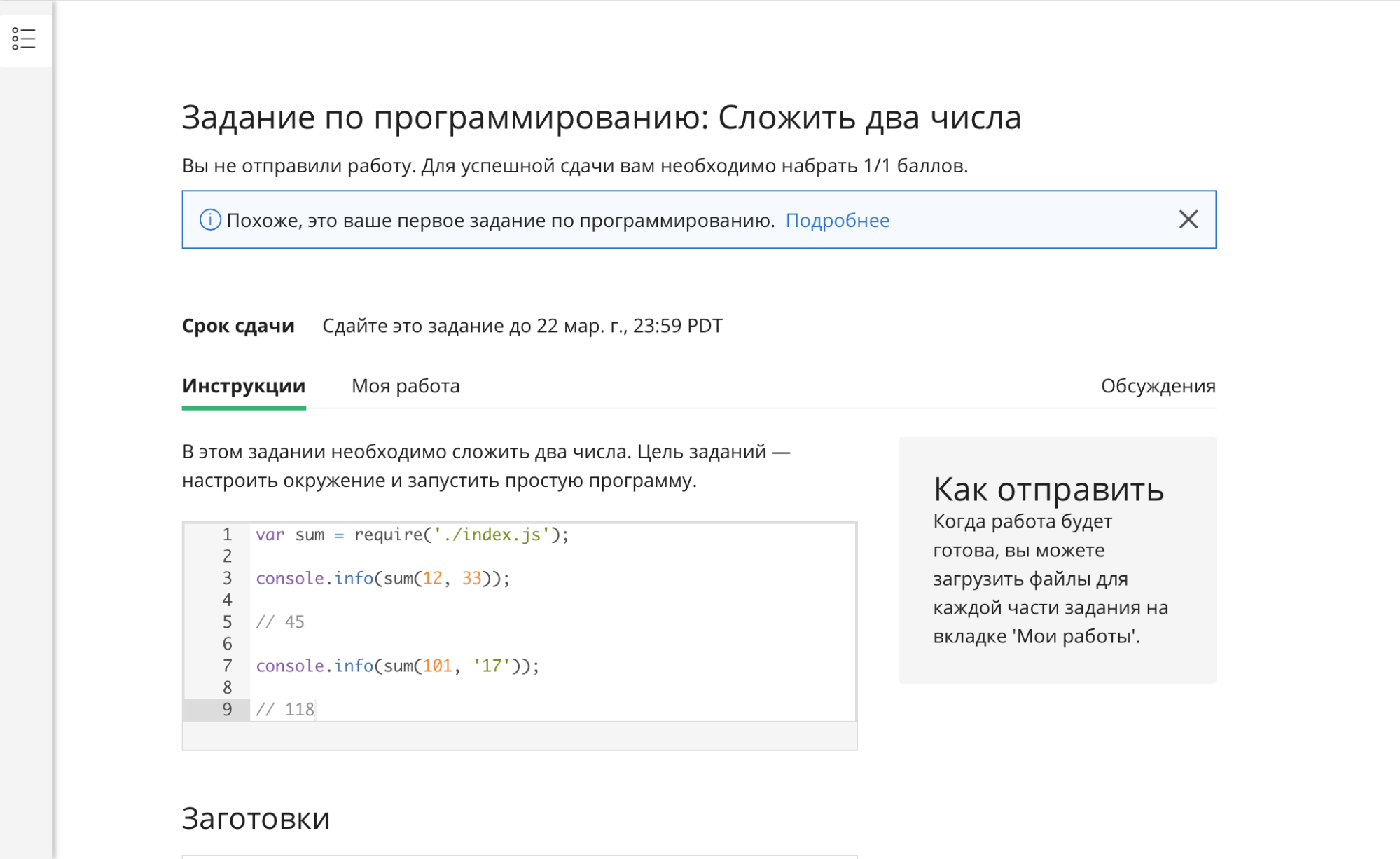Click the assignment title heading
1400x859 pixels.
click(601, 117)
